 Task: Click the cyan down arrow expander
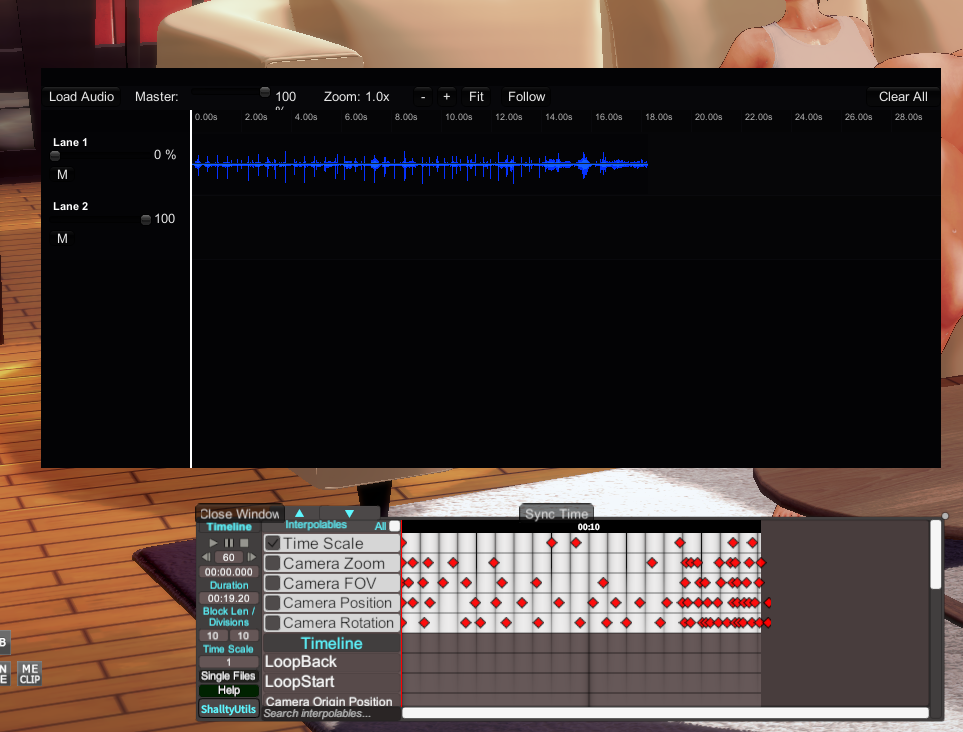pyautogui.click(x=349, y=514)
